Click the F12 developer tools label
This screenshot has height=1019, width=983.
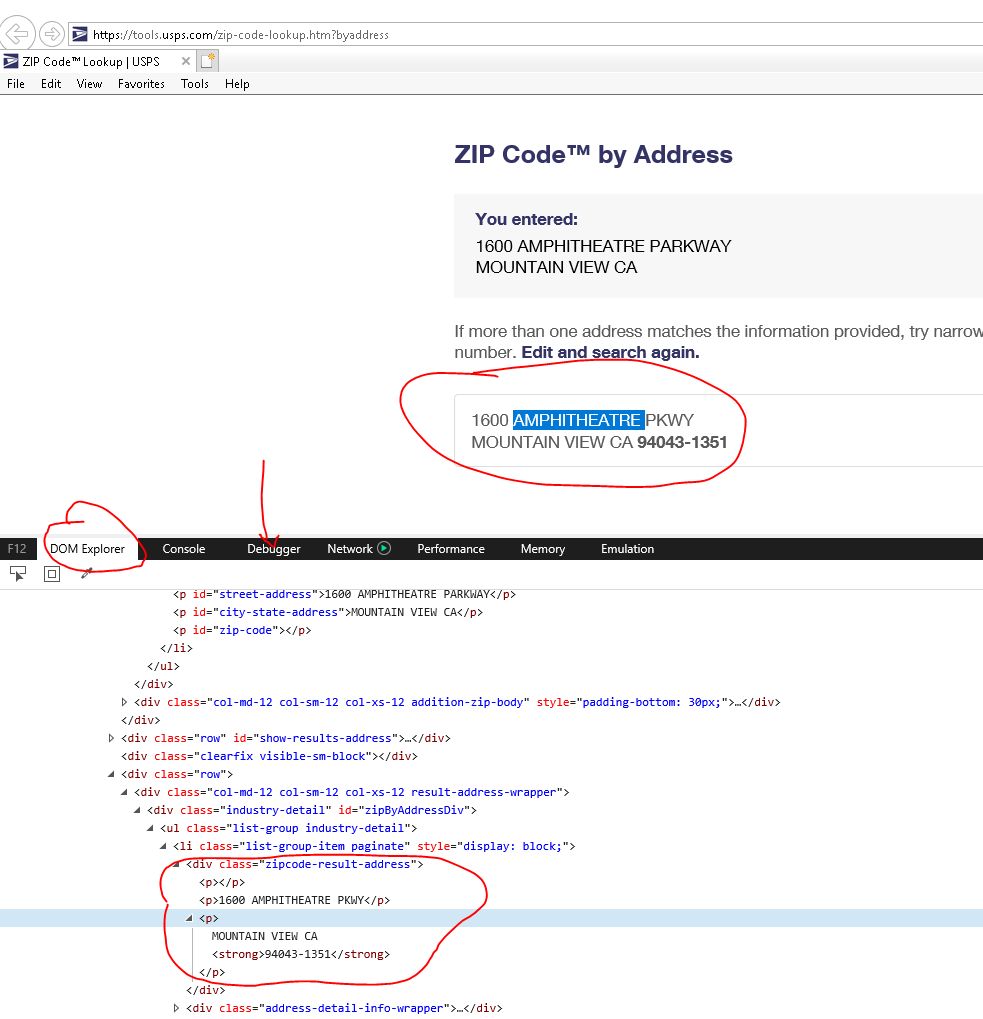17,549
